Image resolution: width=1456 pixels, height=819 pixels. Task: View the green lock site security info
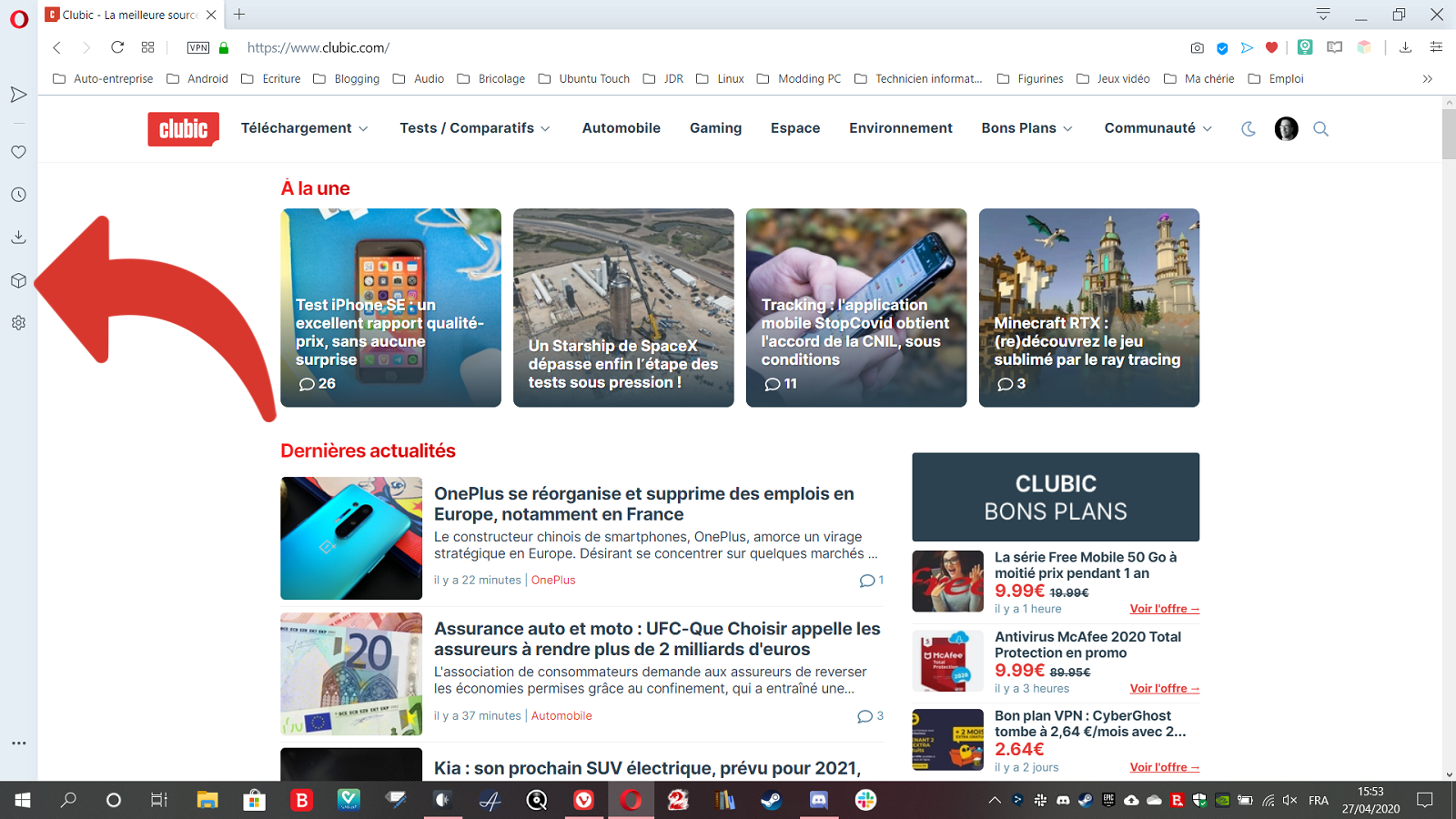point(224,47)
